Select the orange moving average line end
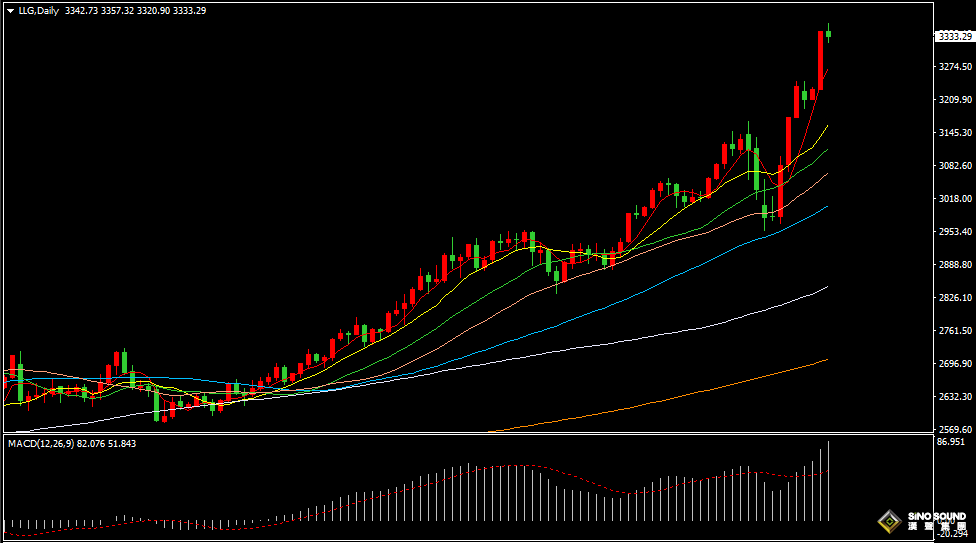Viewport: 976px width, 543px height. [x=825, y=360]
